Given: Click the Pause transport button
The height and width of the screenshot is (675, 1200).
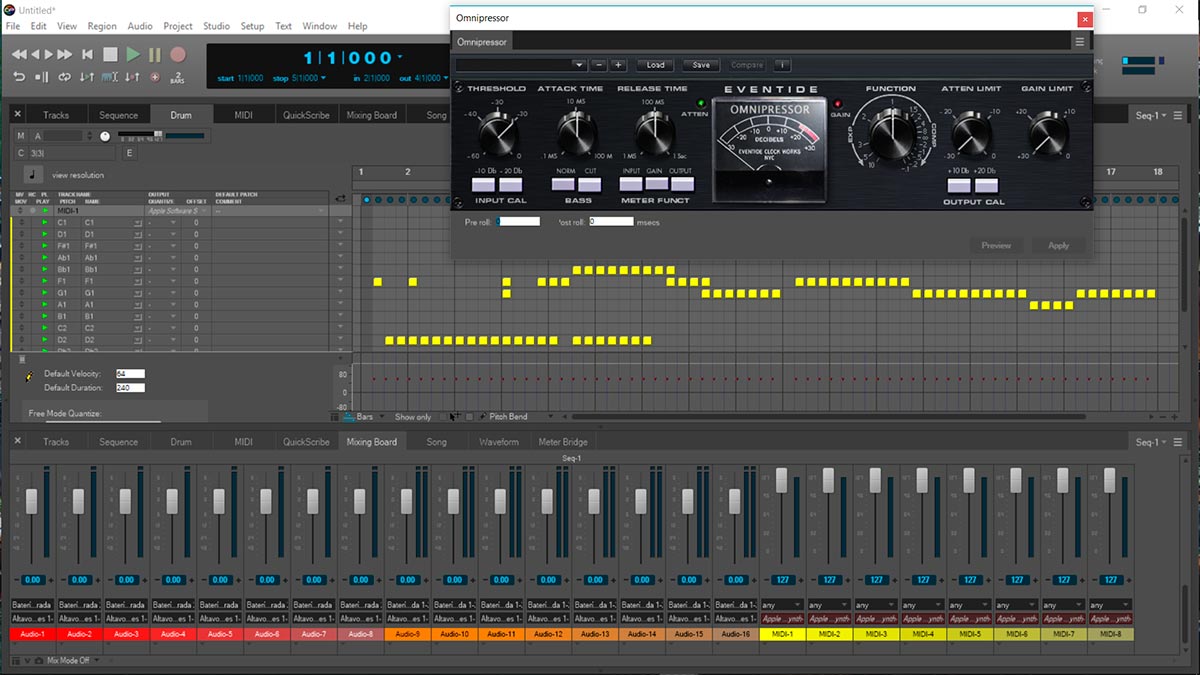Looking at the screenshot, I should coord(155,54).
